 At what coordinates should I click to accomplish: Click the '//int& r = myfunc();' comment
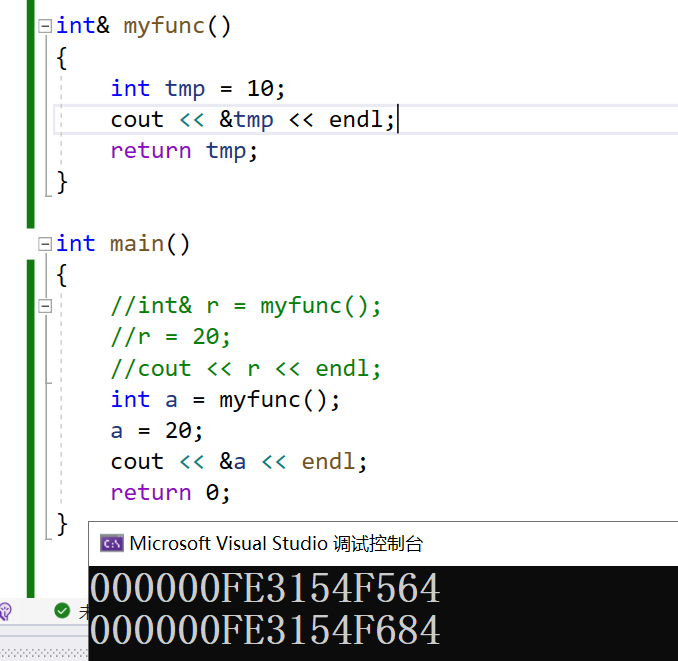pos(246,306)
